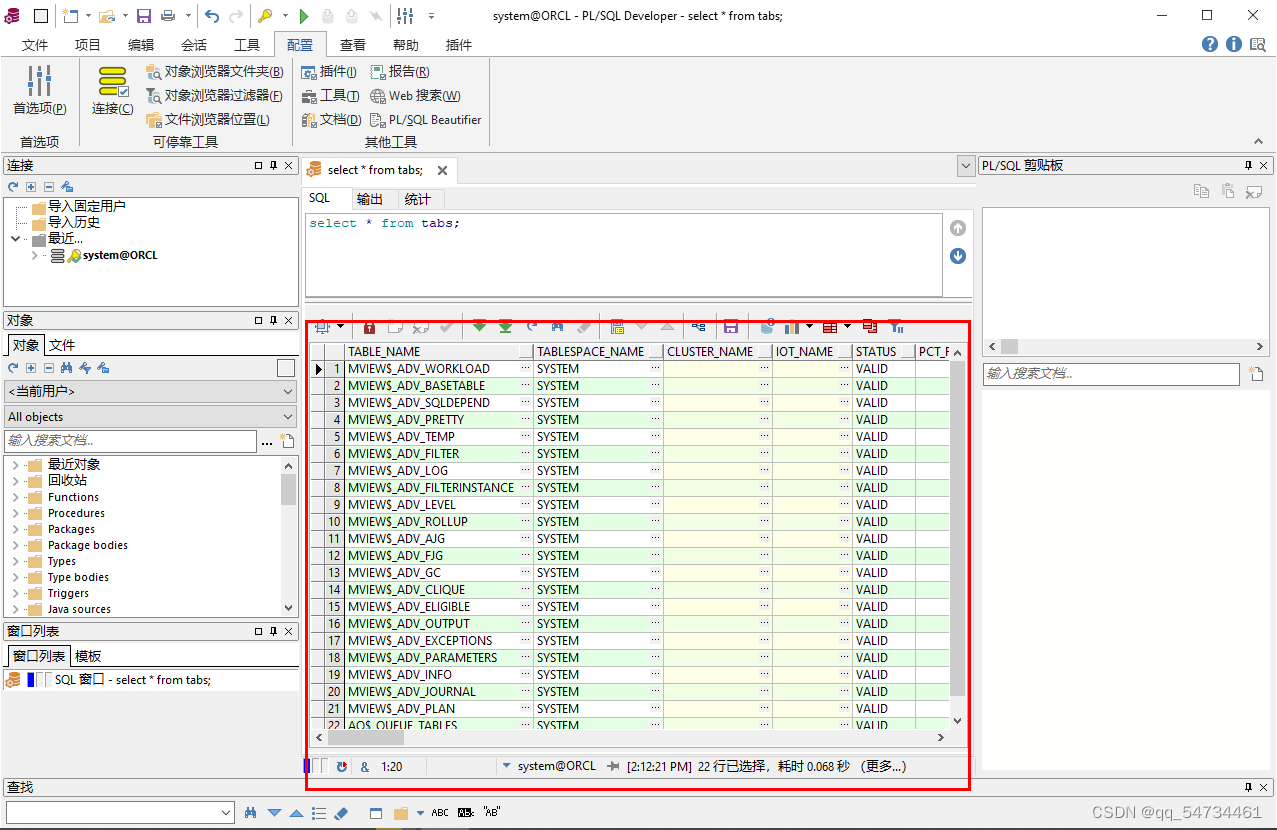Click the help question mark icon
Image resolution: width=1277 pixels, height=830 pixels.
[x=1210, y=44]
